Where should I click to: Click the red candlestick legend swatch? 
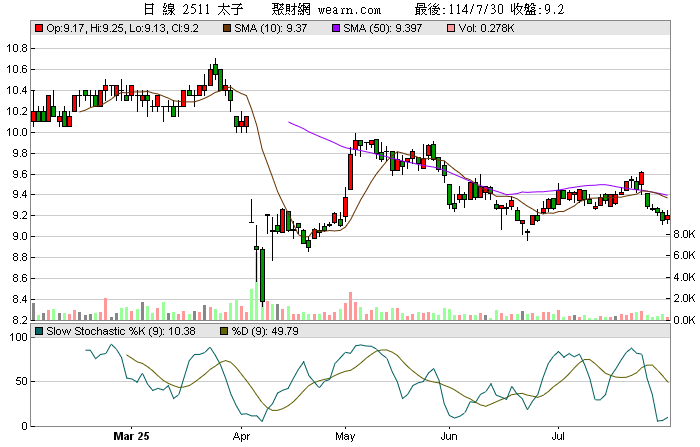tap(39, 28)
